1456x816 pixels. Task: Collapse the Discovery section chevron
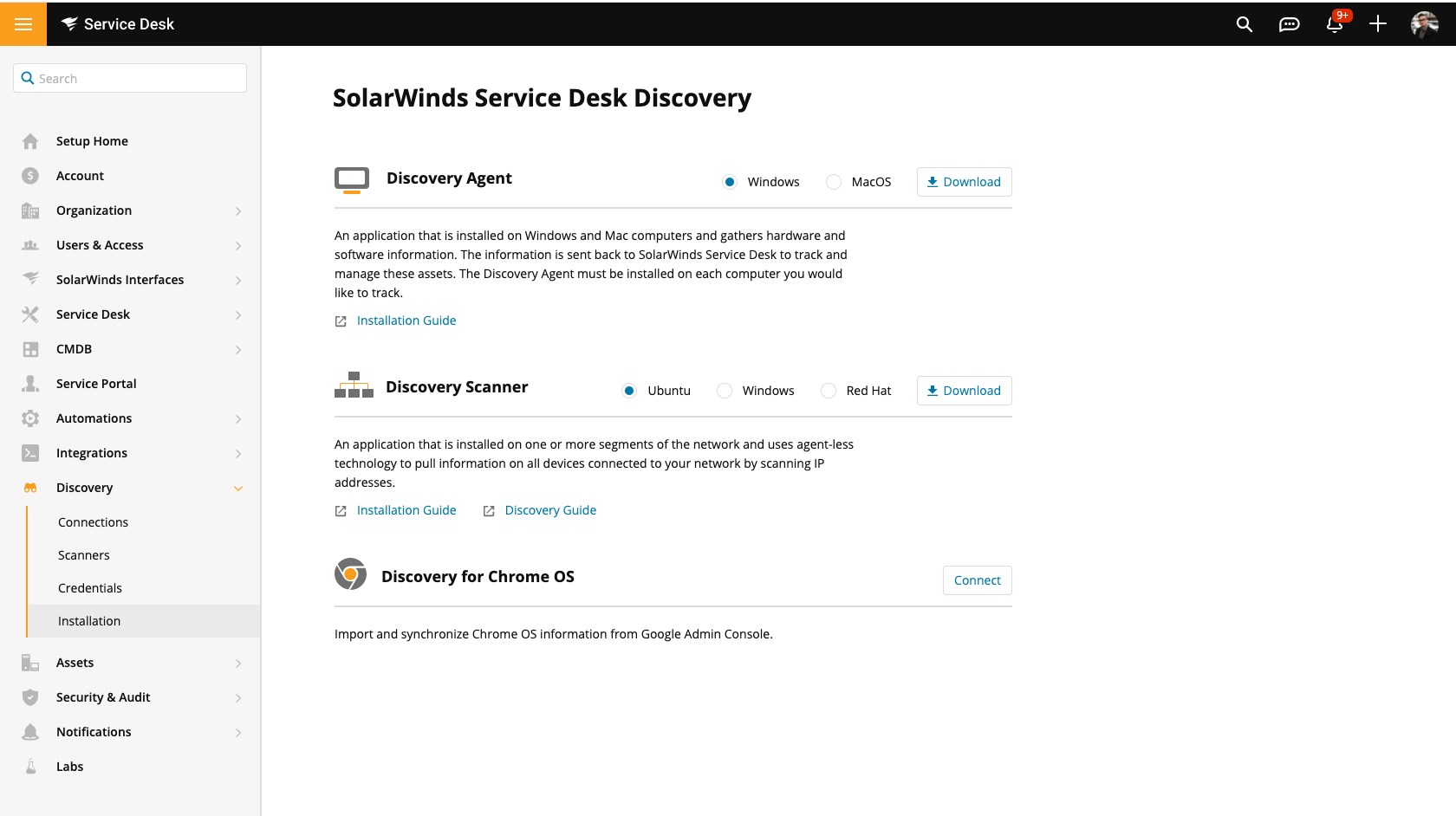click(238, 489)
